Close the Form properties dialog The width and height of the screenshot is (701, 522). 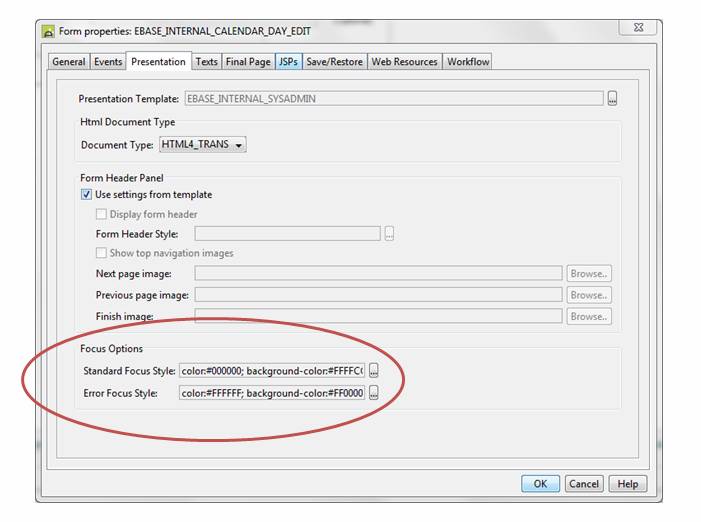[x=638, y=28]
